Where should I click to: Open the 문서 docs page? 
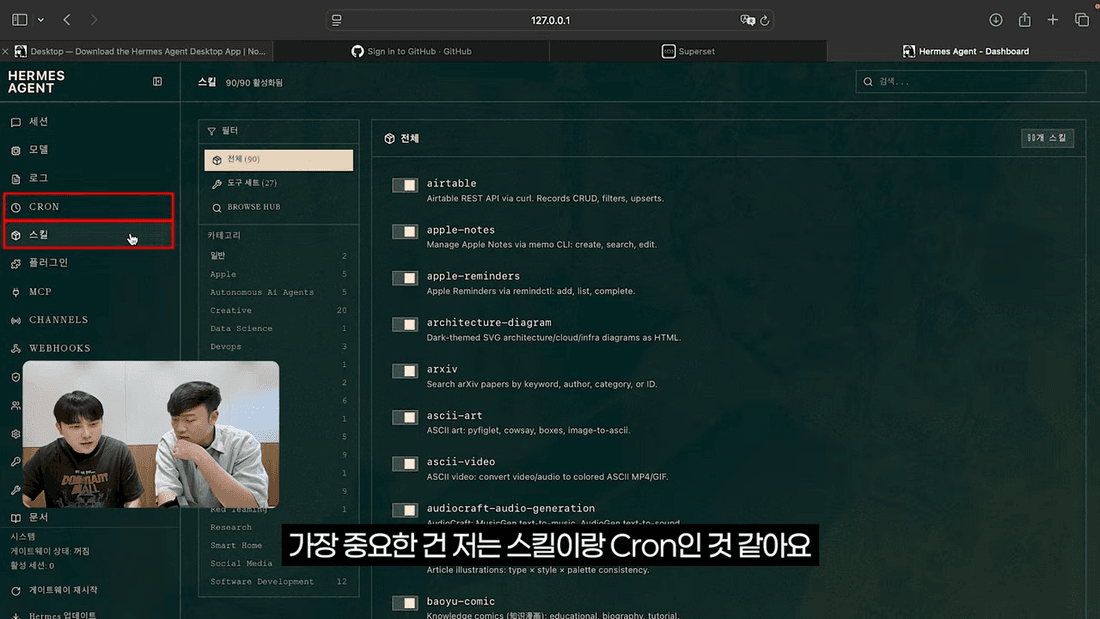pos(39,517)
